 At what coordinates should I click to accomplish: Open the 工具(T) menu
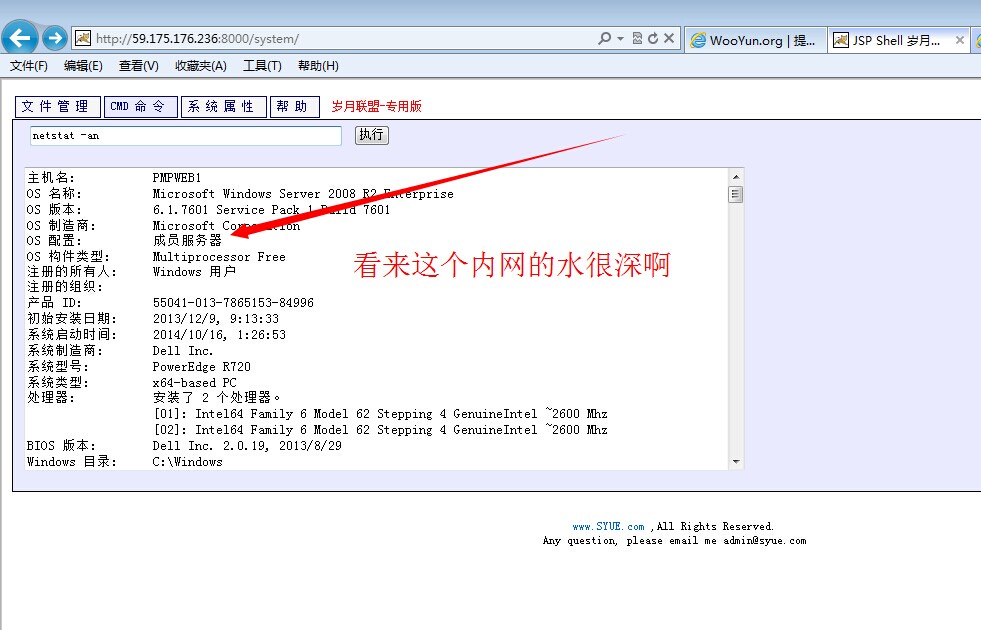(x=262, y=66)
